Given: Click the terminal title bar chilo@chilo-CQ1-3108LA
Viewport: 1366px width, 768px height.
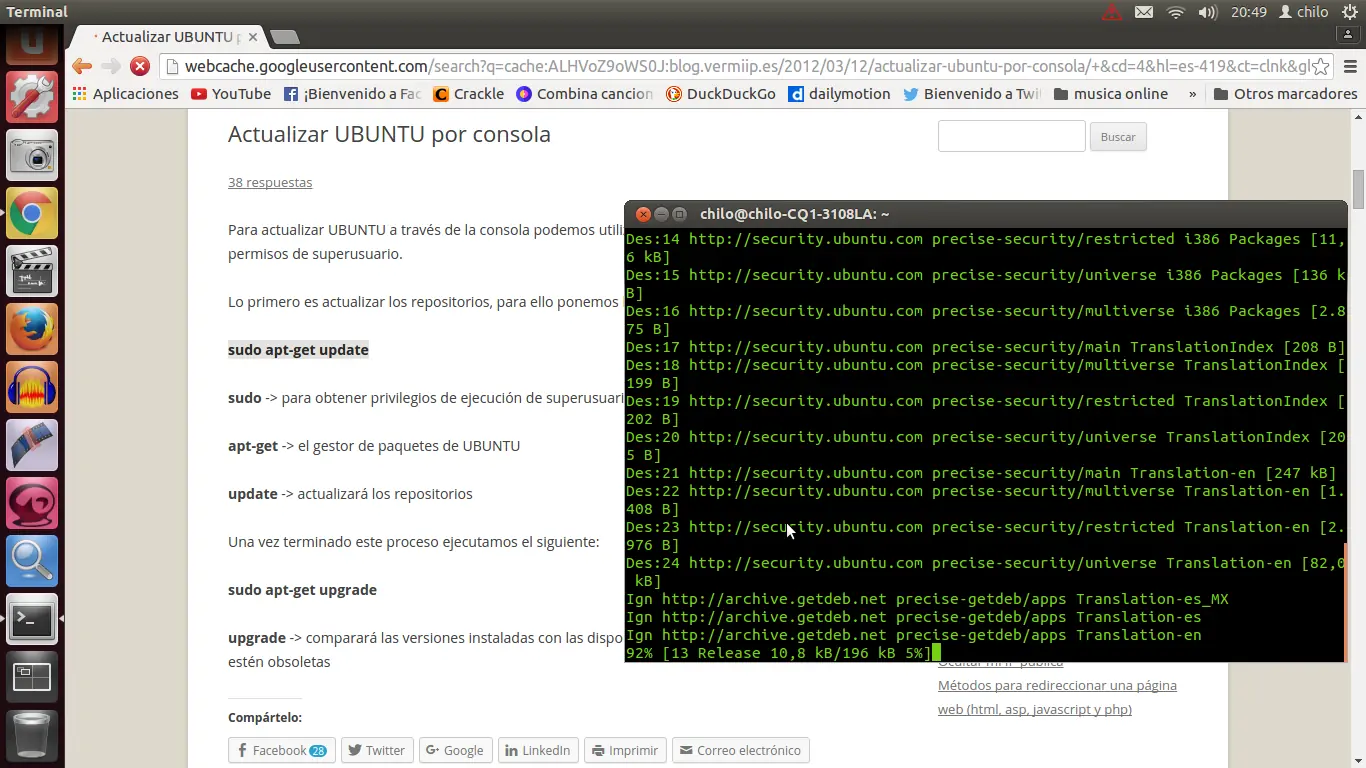Looking at the screenshot, I should pyautogui.click(x=986, y=214).
